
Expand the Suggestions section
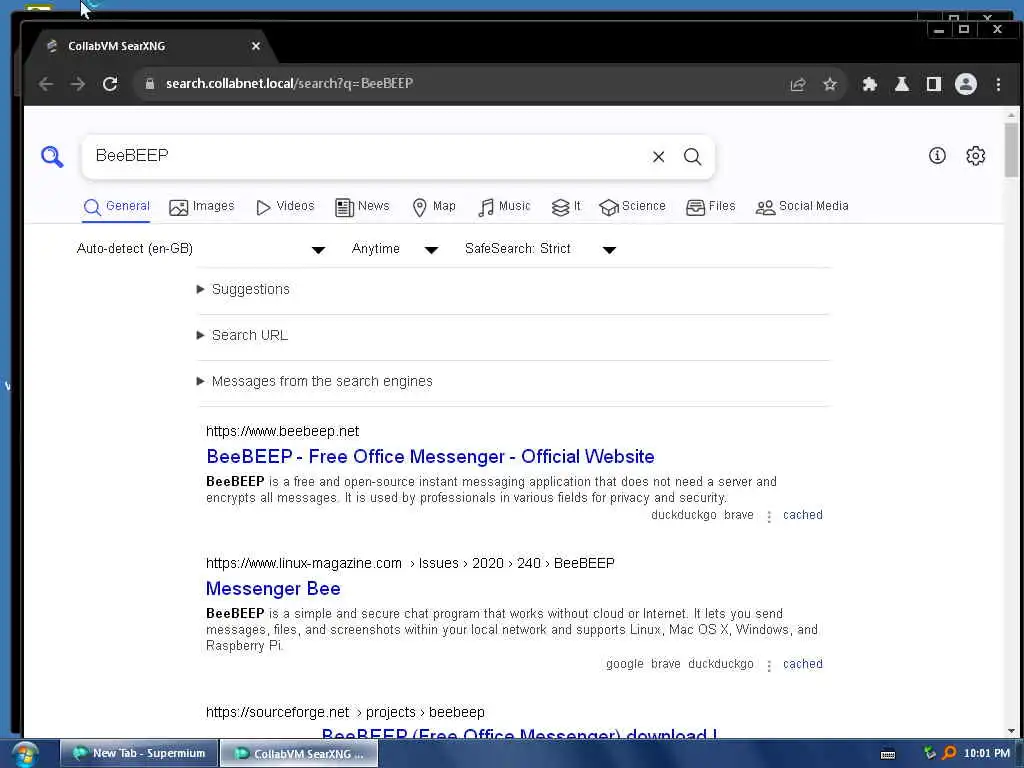click(243, 289)
